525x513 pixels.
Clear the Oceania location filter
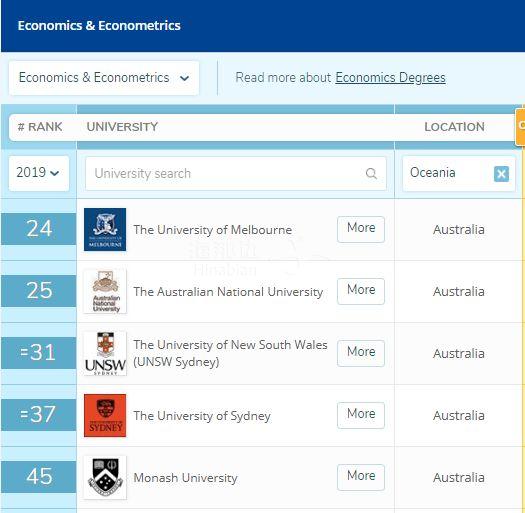pyautogui.click(x=501, y=174)
